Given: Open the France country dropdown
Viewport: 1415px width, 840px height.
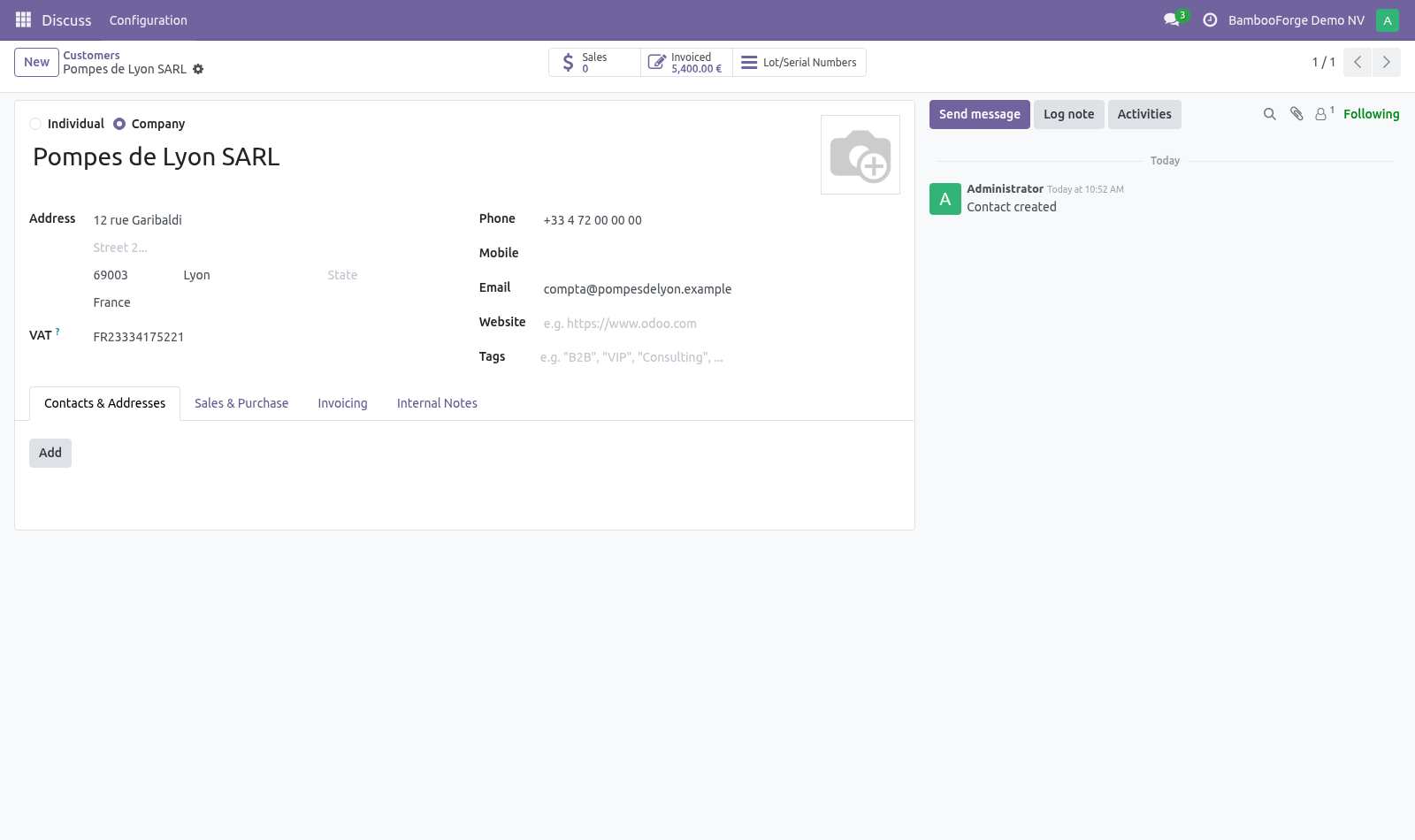Looking at the screenshot, I should 272,302.
